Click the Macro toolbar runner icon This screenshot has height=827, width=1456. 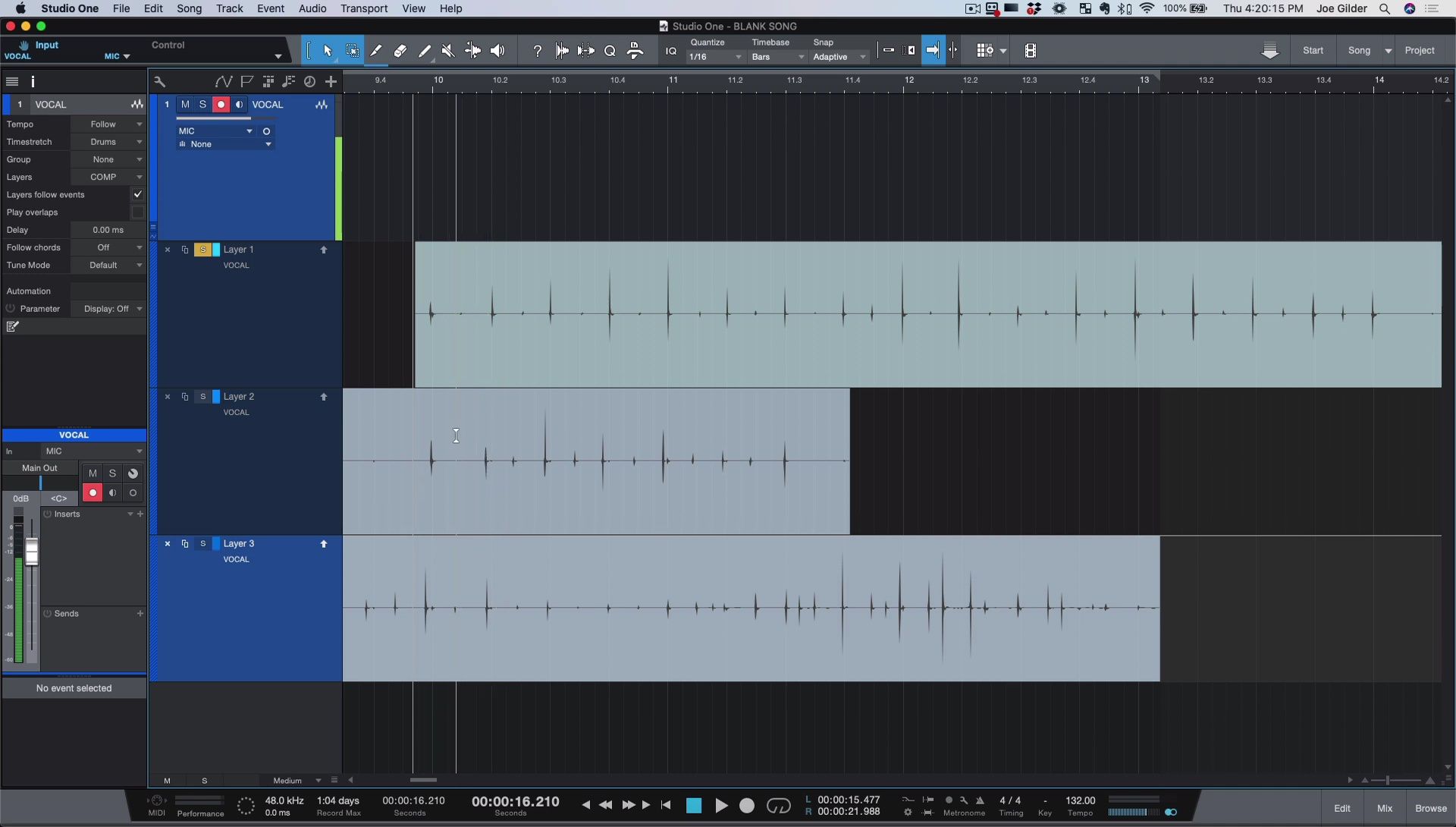[635, 51]
